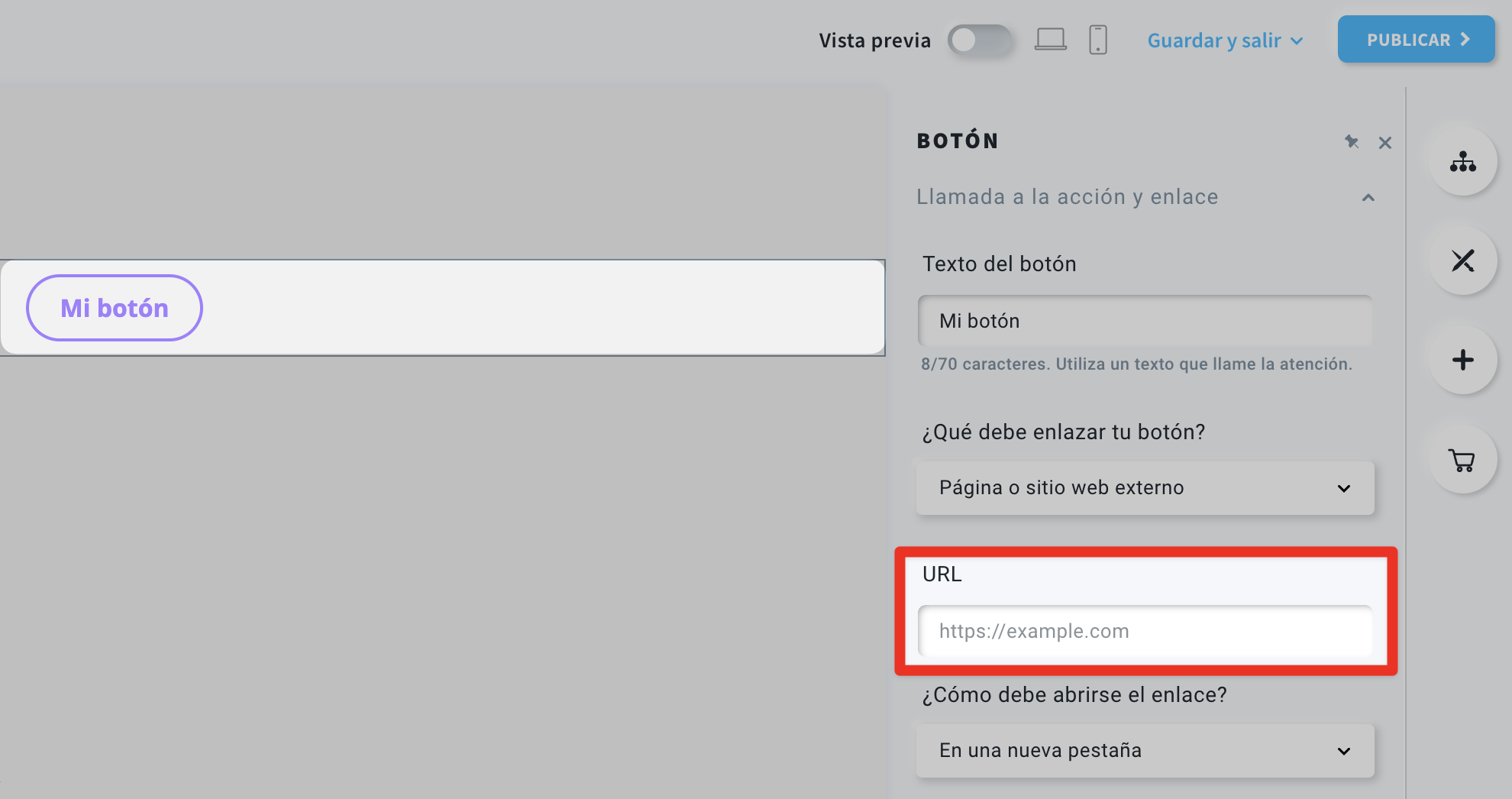
Task: Open the shopping cart store icon
Action: pos(1462,460)
